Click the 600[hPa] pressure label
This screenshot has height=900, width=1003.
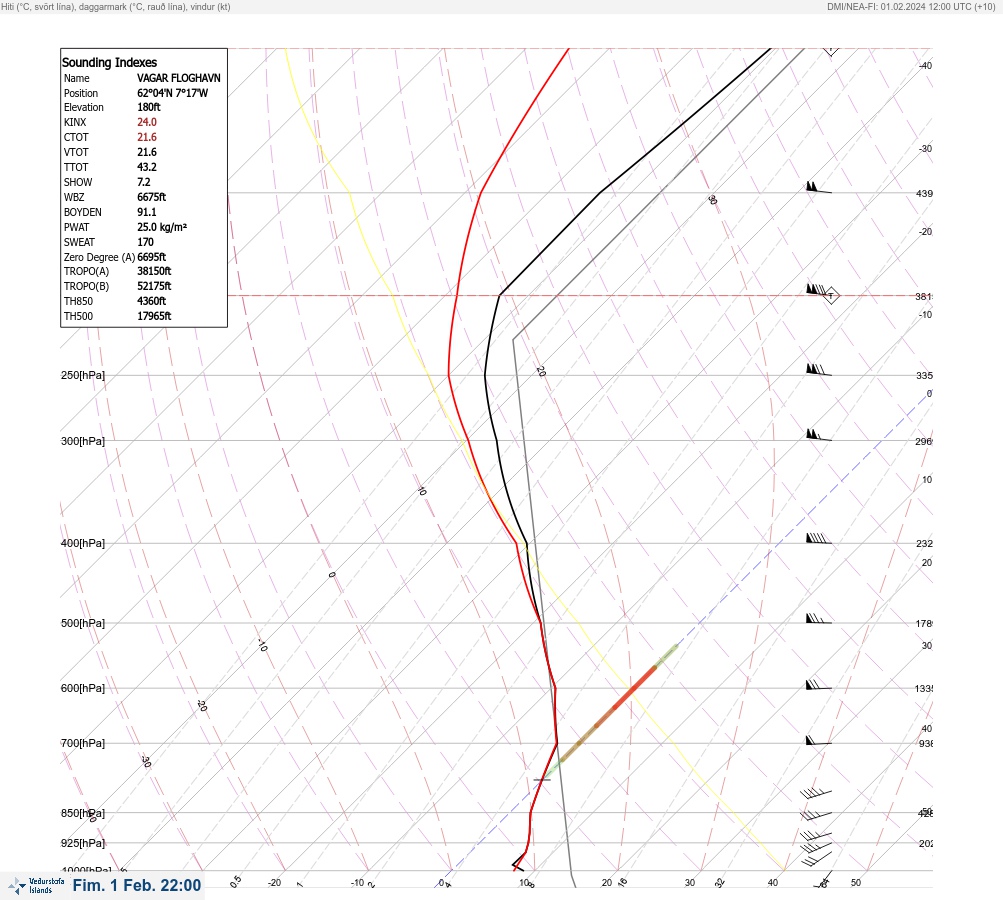83,688
